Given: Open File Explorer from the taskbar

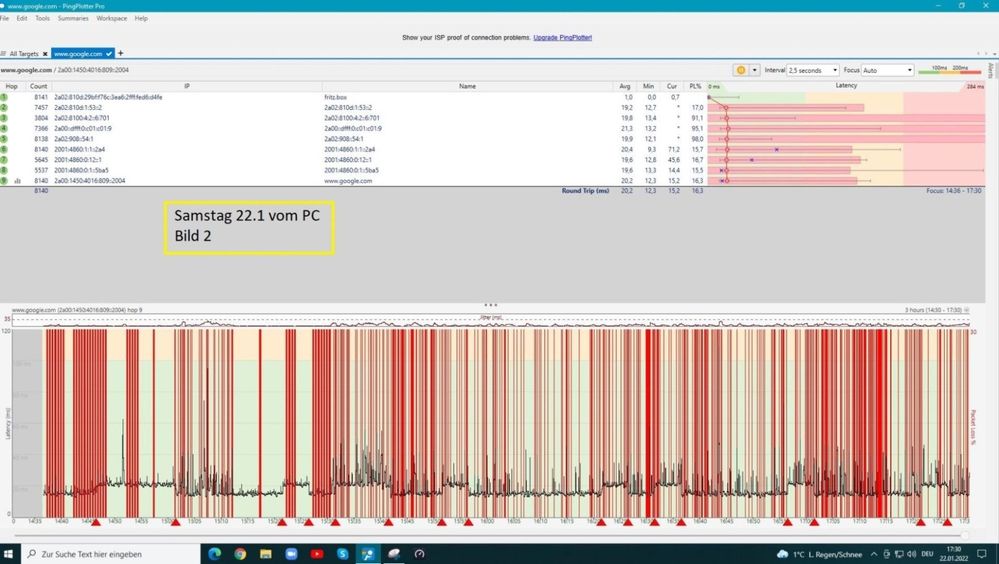Looking at the screenshot, I should pos(266,554).
